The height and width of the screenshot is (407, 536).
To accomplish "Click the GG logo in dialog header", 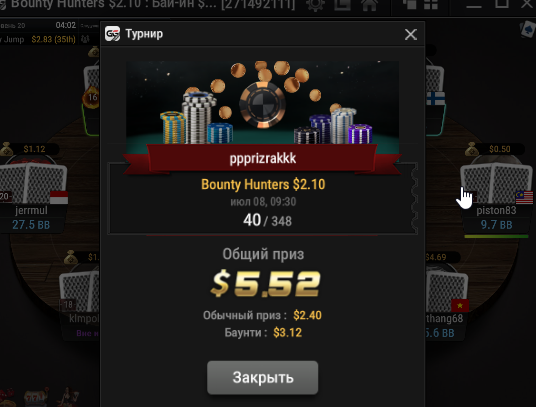I will click(x=112, y=33).
